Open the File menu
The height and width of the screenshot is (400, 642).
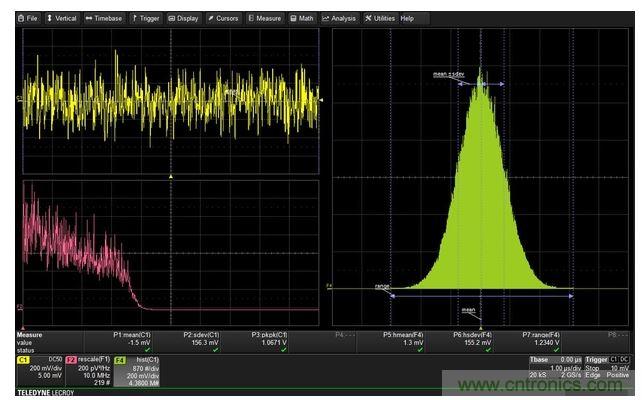click(20, 18)
